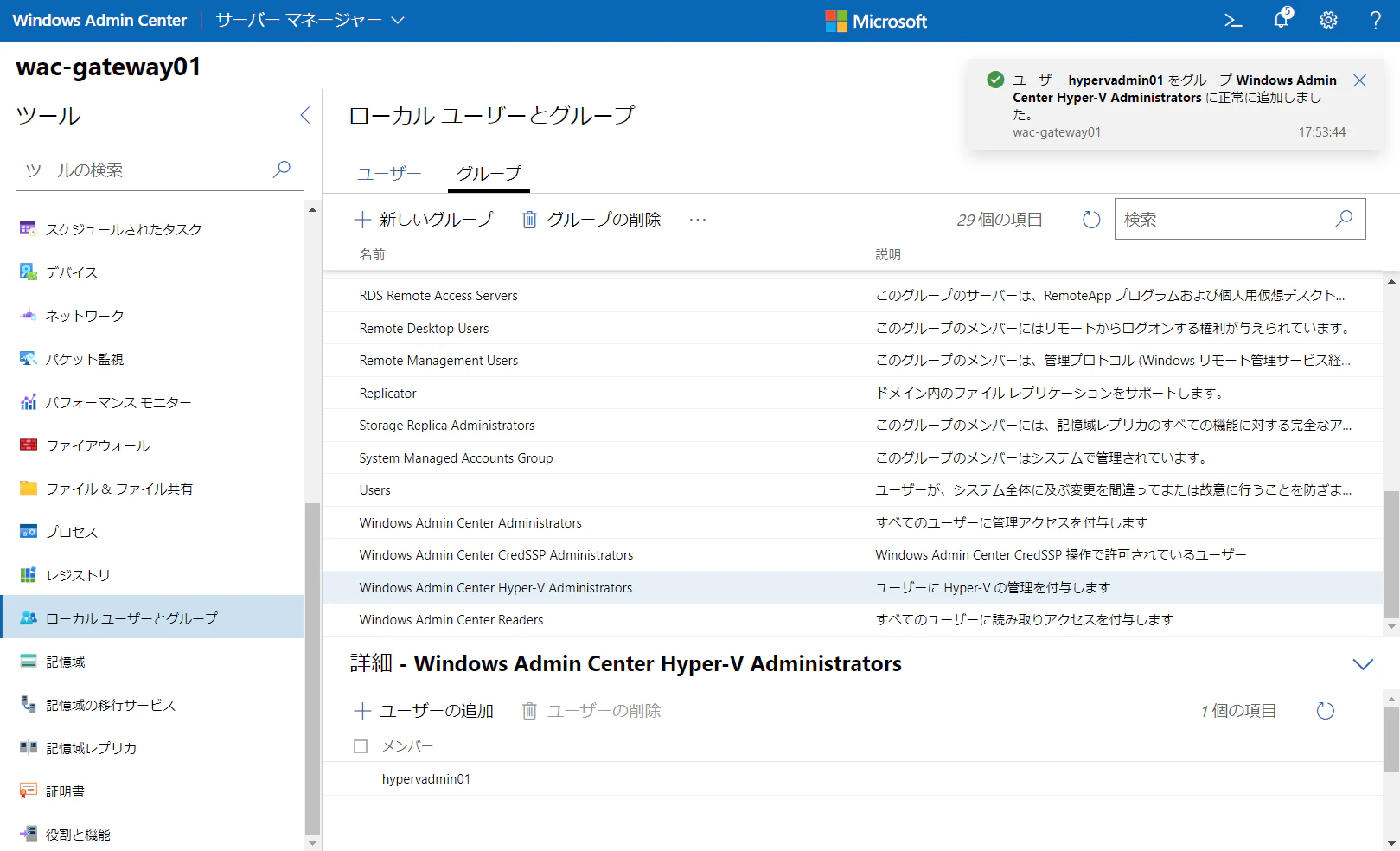
Task: Select Windows Admin Center Hyper-V Administrators row
Action: pyautogui.click(x=853, y=587)
